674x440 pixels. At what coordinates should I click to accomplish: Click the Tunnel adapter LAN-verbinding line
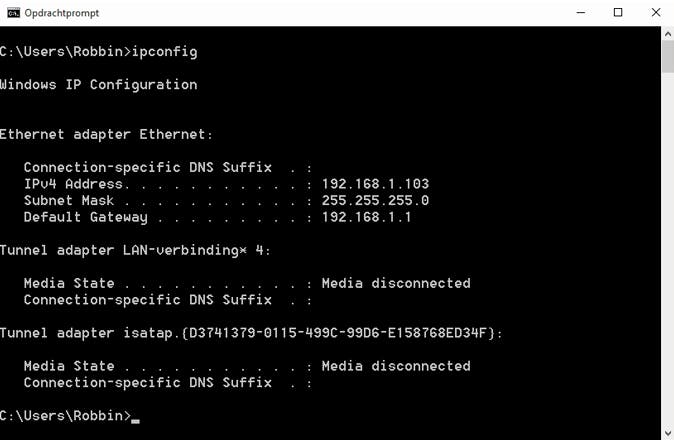(135, 250)
